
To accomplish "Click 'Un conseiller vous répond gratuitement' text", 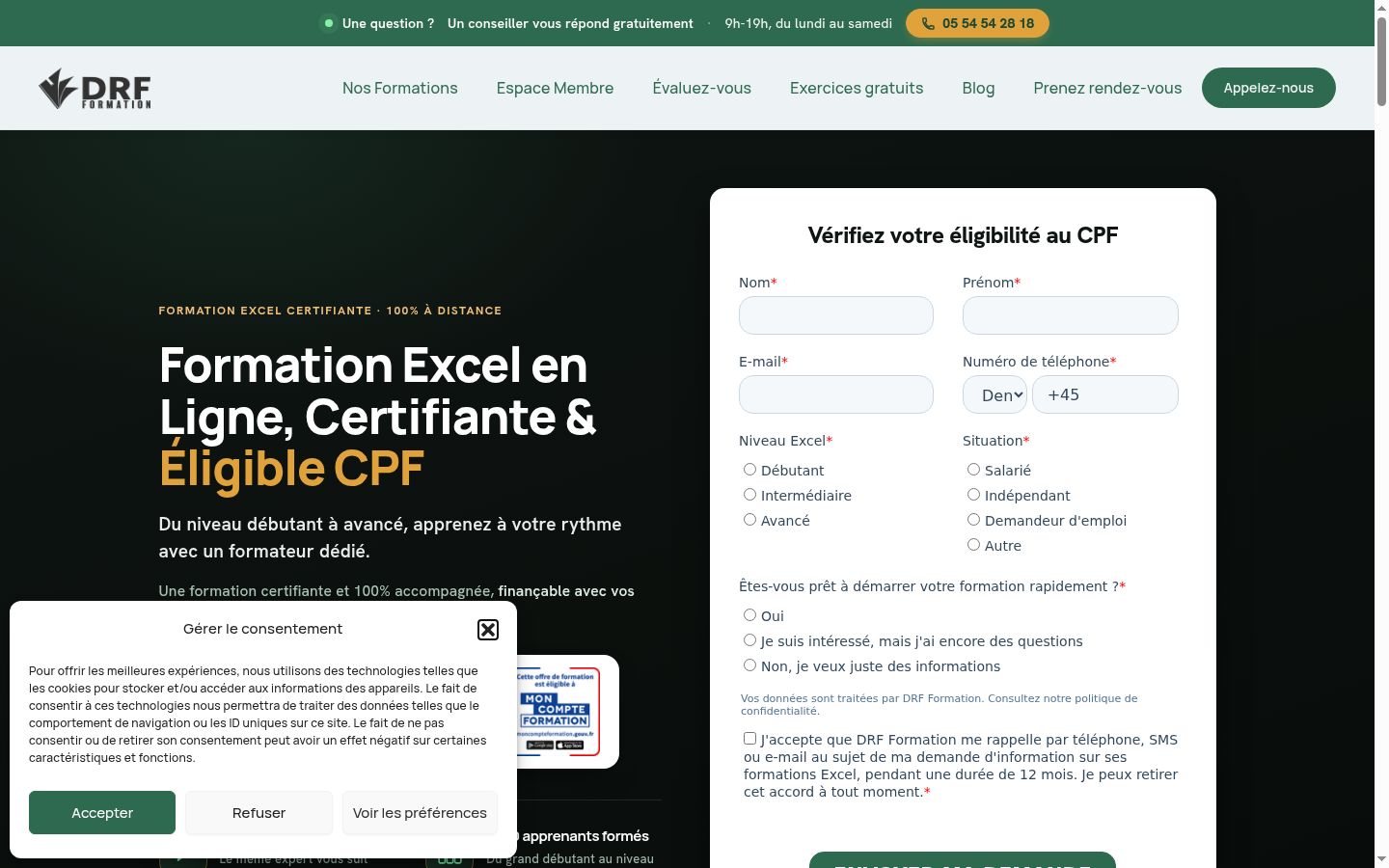I will (x=570, y=23).
